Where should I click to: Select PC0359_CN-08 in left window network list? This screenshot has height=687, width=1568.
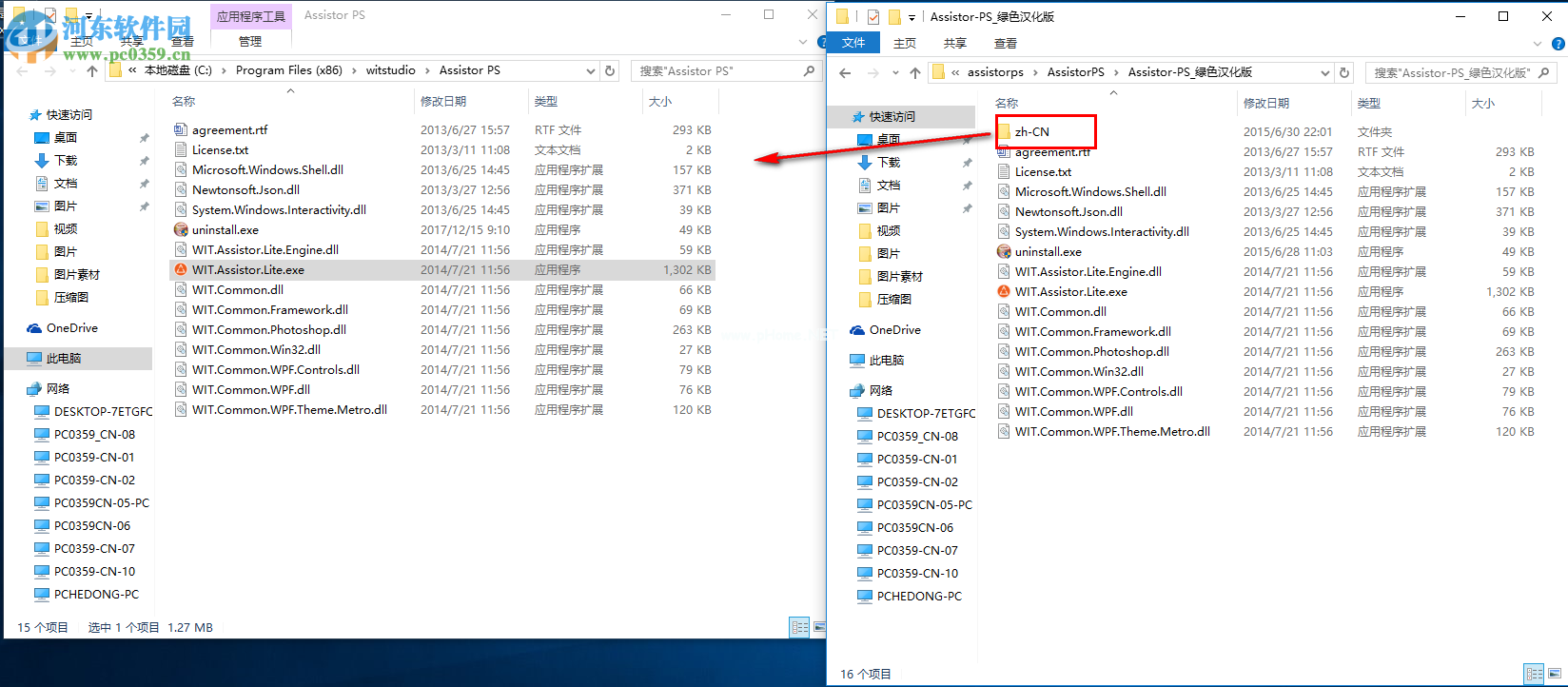[x=94, y=435]
